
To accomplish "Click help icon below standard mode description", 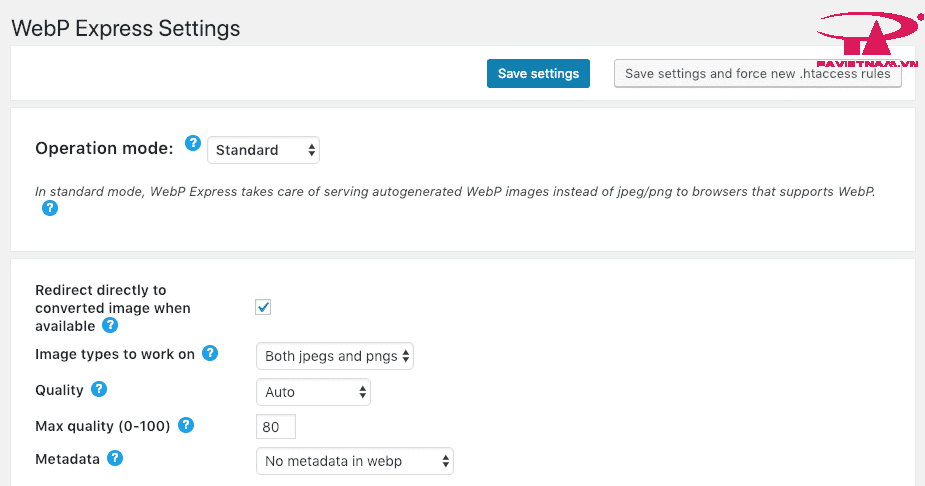I will point(50,208).
